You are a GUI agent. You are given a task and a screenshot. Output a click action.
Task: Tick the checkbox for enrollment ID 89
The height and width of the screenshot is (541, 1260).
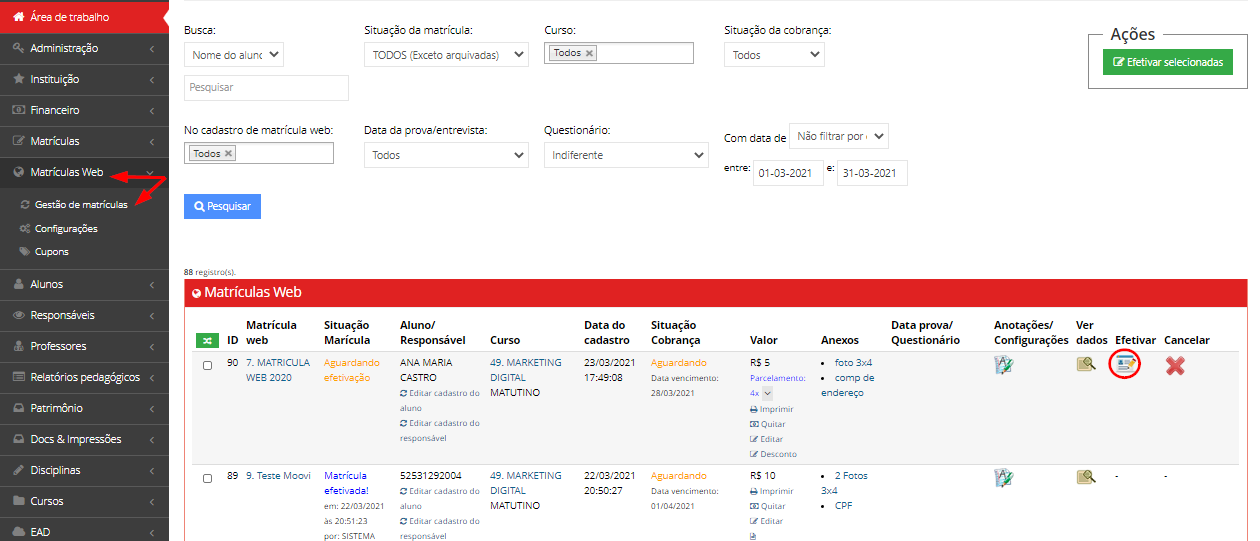click(208, 478)
